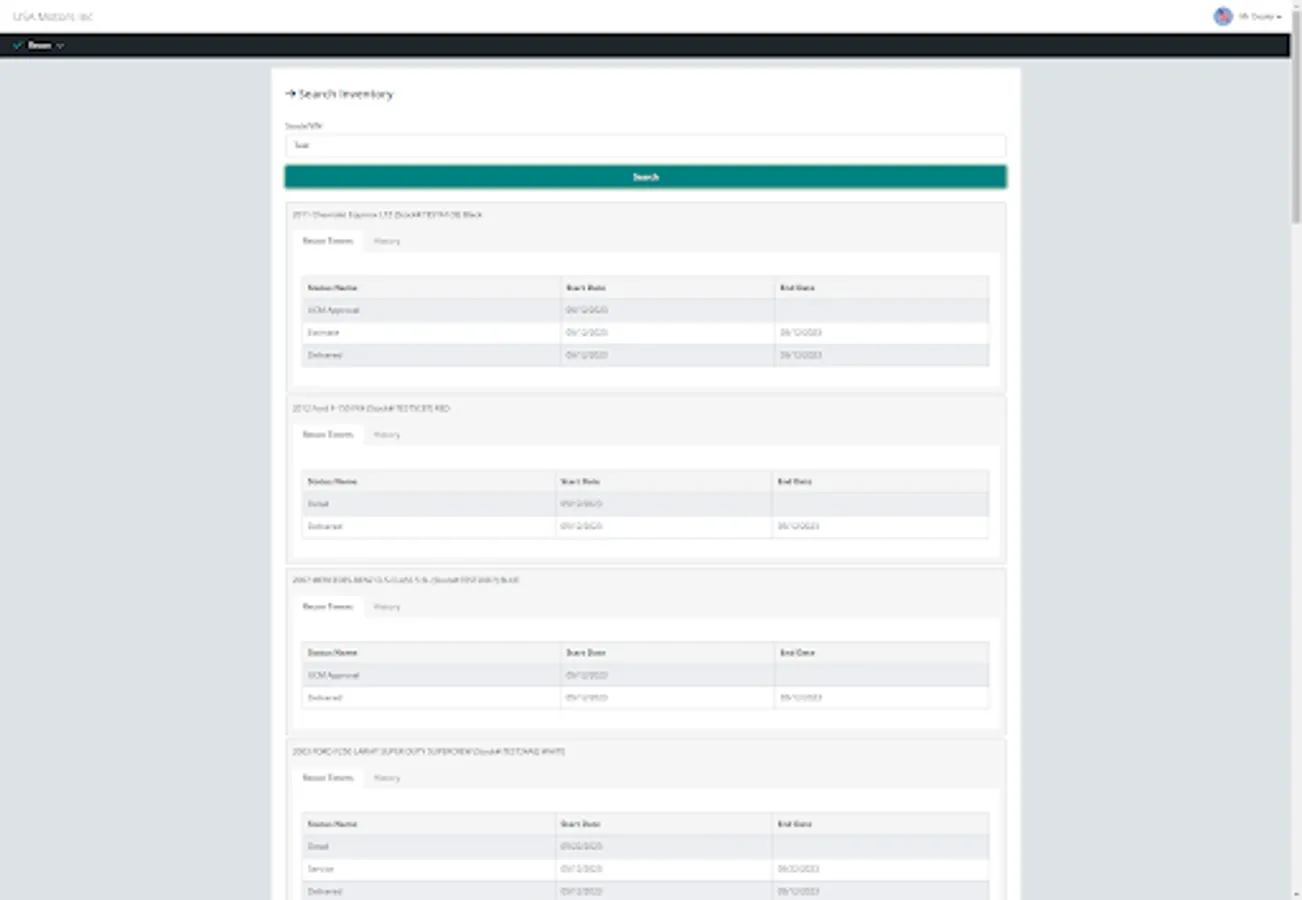Click the Ford F250 Lariat Super Duty title
The height and width of the screenshot is (900, 1302).
pyautogui.click(x=428, y=751)
